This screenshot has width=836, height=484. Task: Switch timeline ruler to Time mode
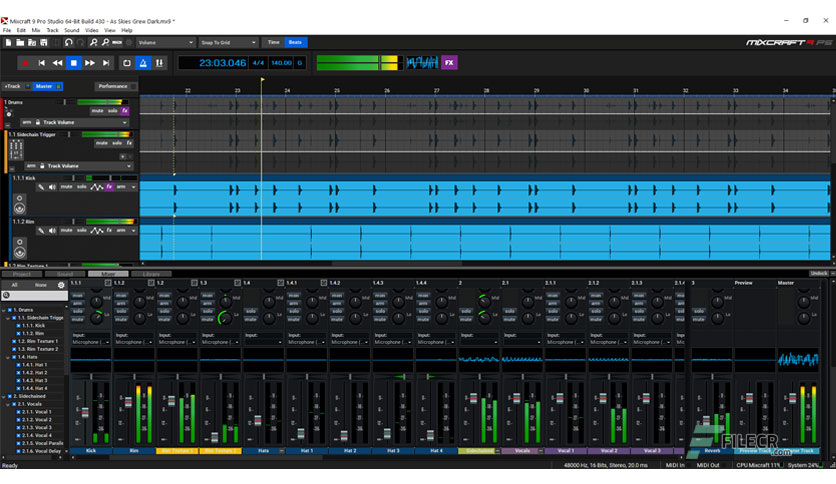point(274,42)
